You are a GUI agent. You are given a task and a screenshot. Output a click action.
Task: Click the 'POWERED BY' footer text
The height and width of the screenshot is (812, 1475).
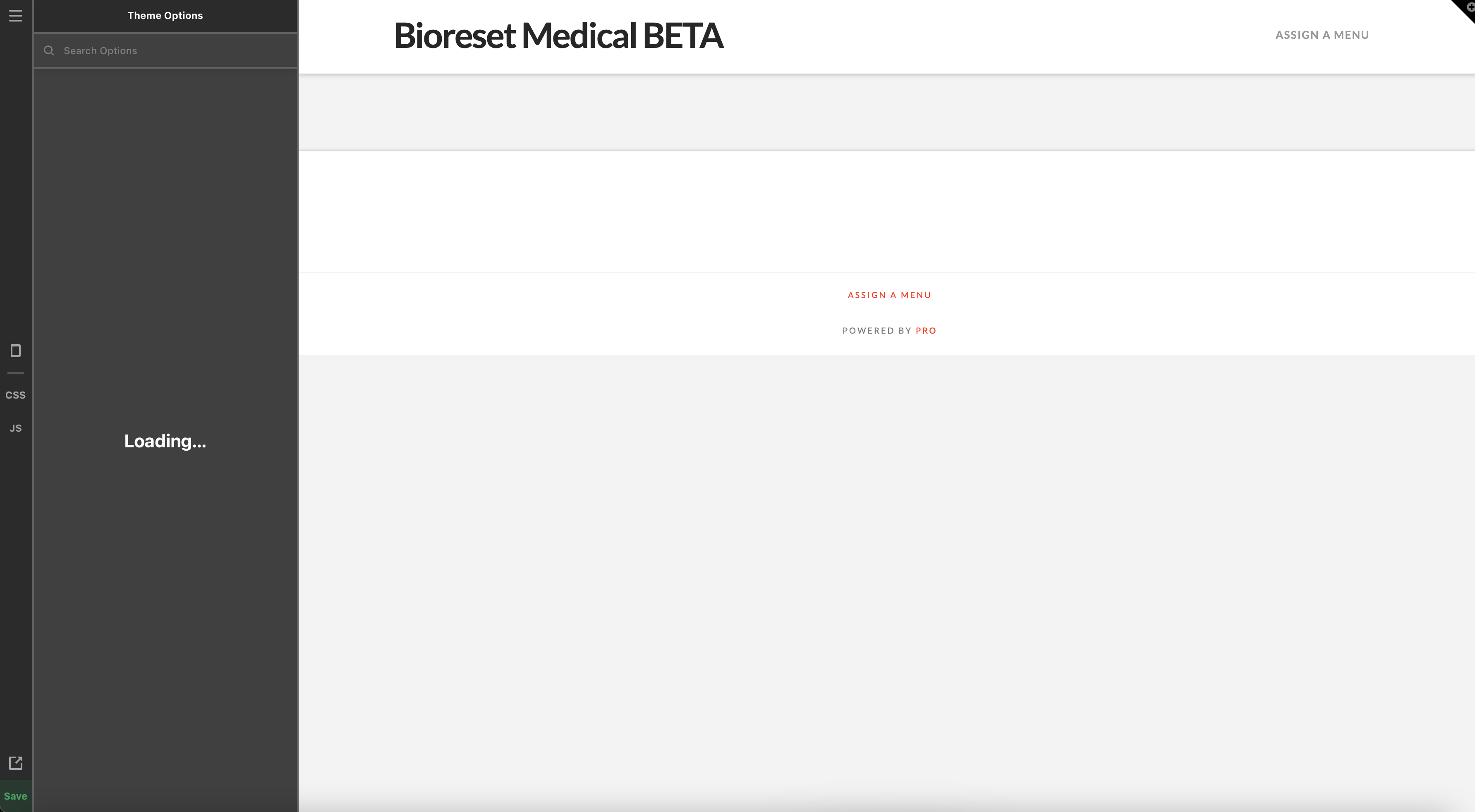tap(876, 331)
